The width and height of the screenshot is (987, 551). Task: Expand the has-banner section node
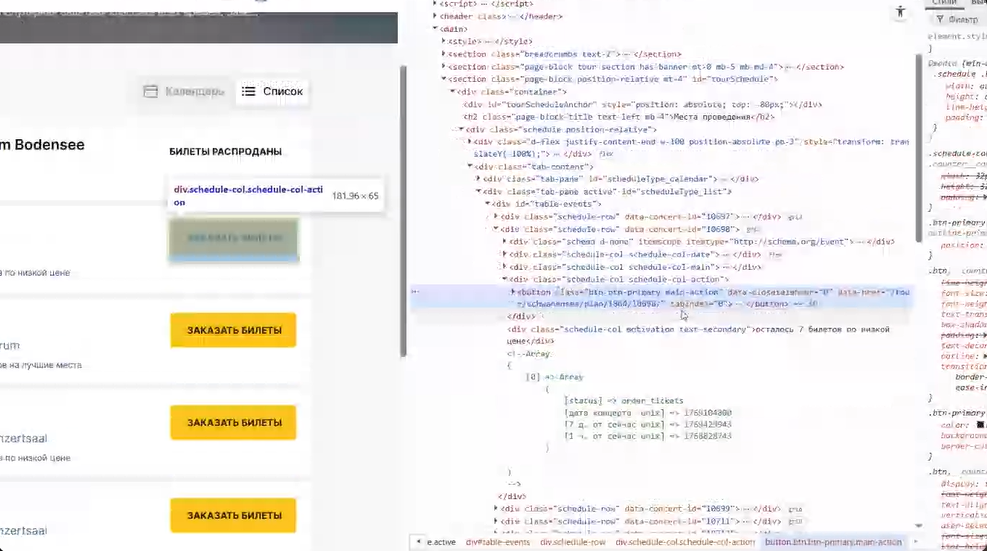coord(444,67)
